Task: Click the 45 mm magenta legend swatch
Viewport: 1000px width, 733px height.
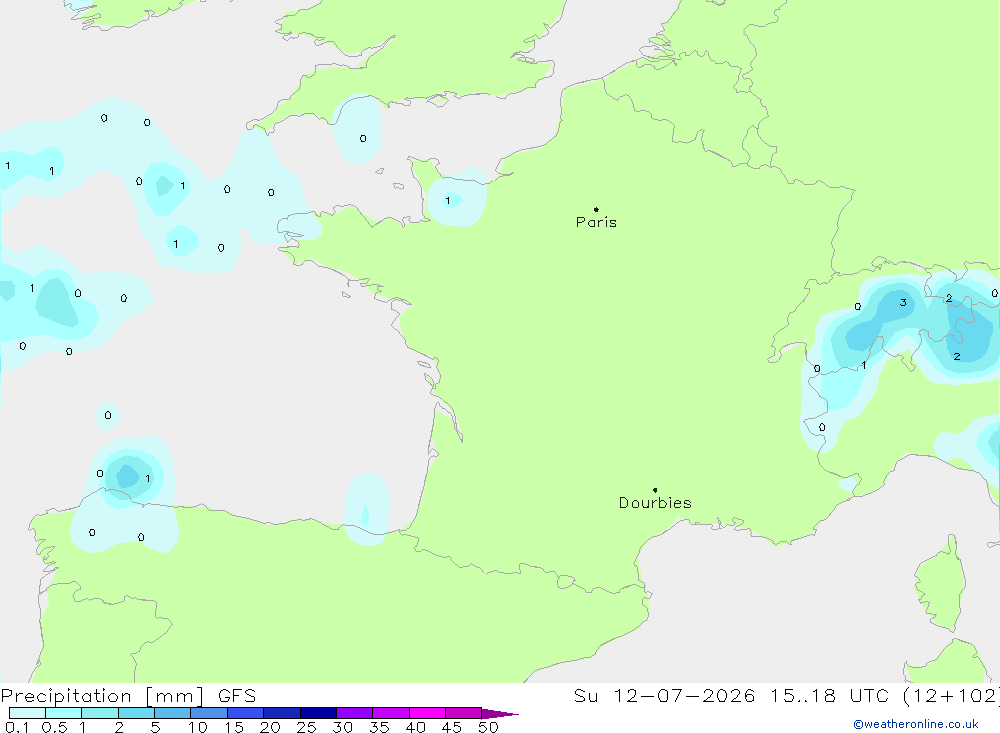Action: tap(463, 713)
